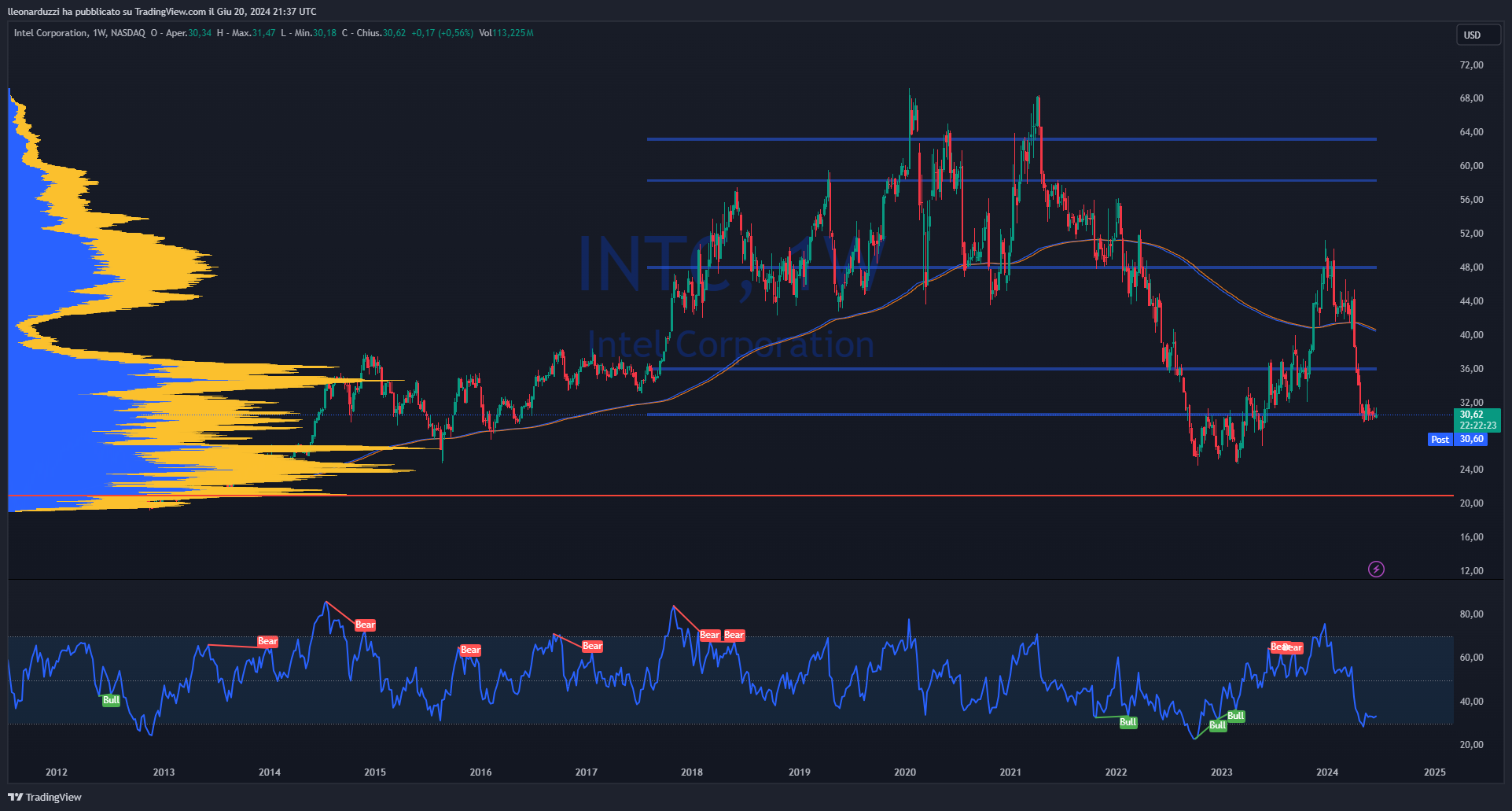Click the Bear label on the RSI near 2016
The image size is (1512, 811).
click(x=470, y=650)
